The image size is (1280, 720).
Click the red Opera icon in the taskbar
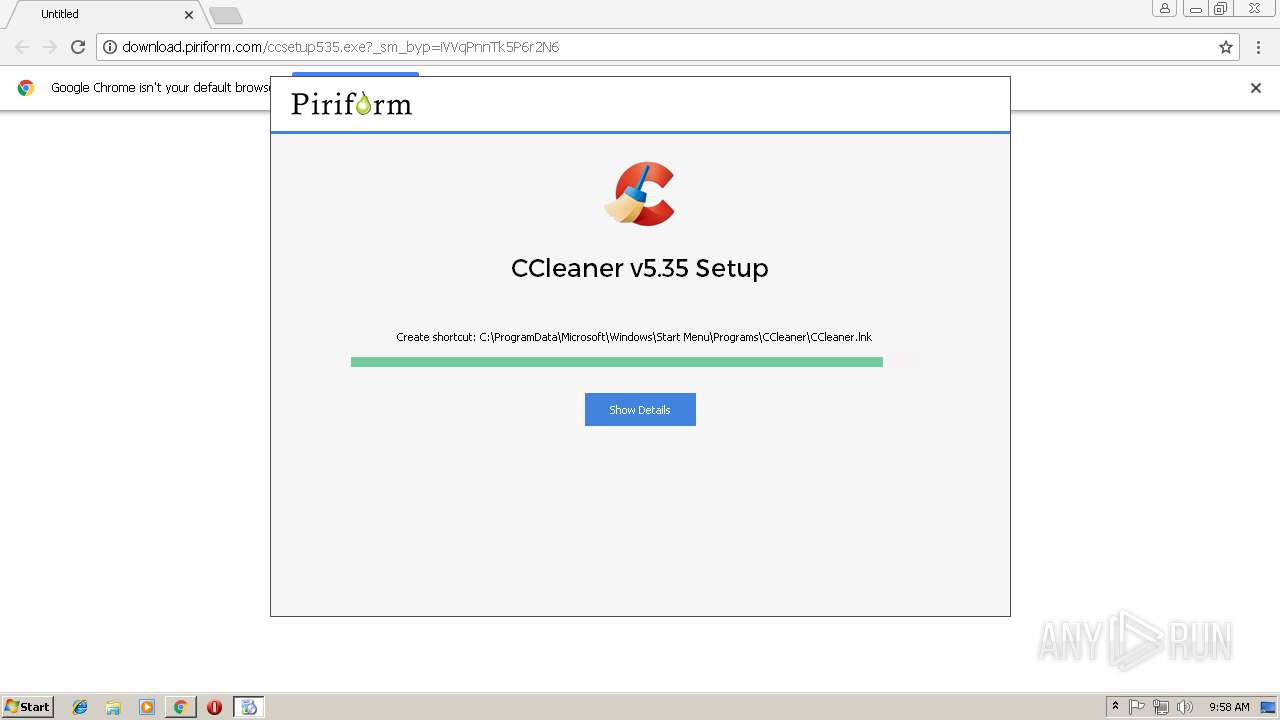(214, 707)
